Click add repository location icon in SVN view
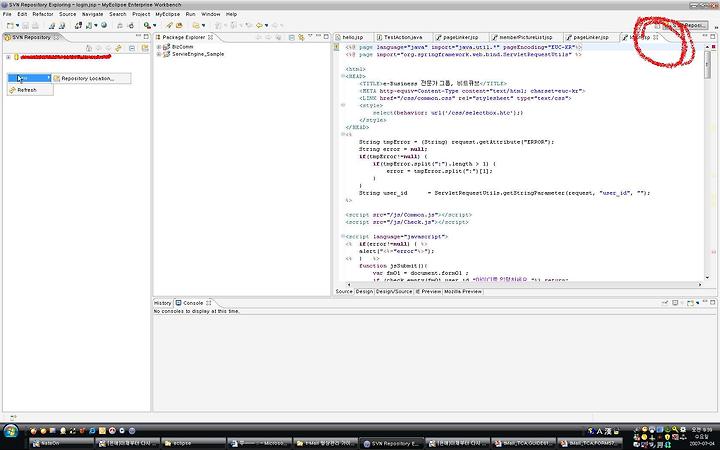 point(145,48)
